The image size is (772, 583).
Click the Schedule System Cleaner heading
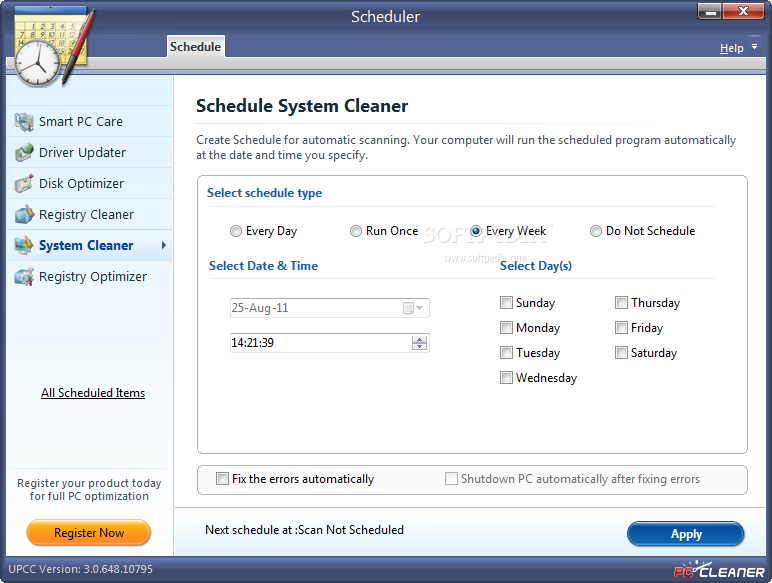coord(302,106)
